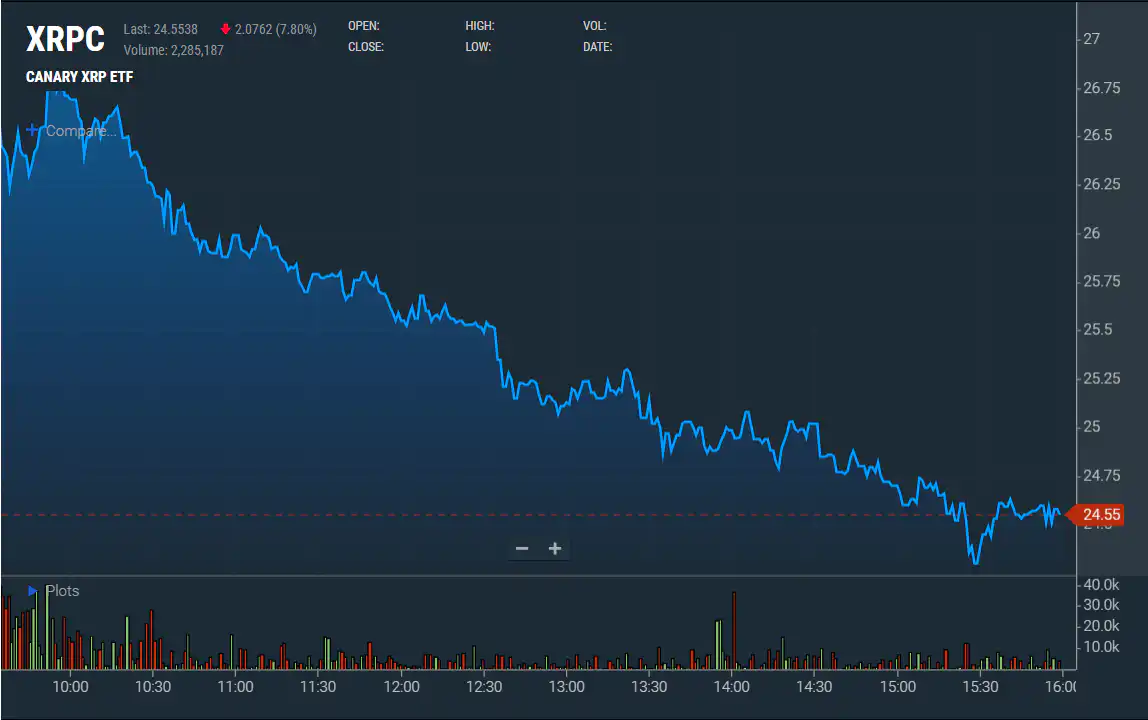Expand the Plots panel
The width and height of the screenshot is (1148, 720).
(x=62, y=591)
